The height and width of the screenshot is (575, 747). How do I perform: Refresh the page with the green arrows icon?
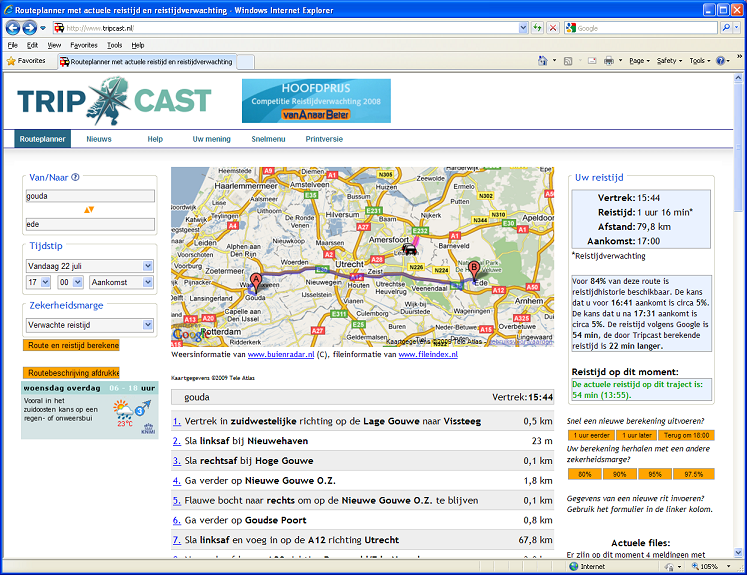pyautogui.click(x=537, y=28)
